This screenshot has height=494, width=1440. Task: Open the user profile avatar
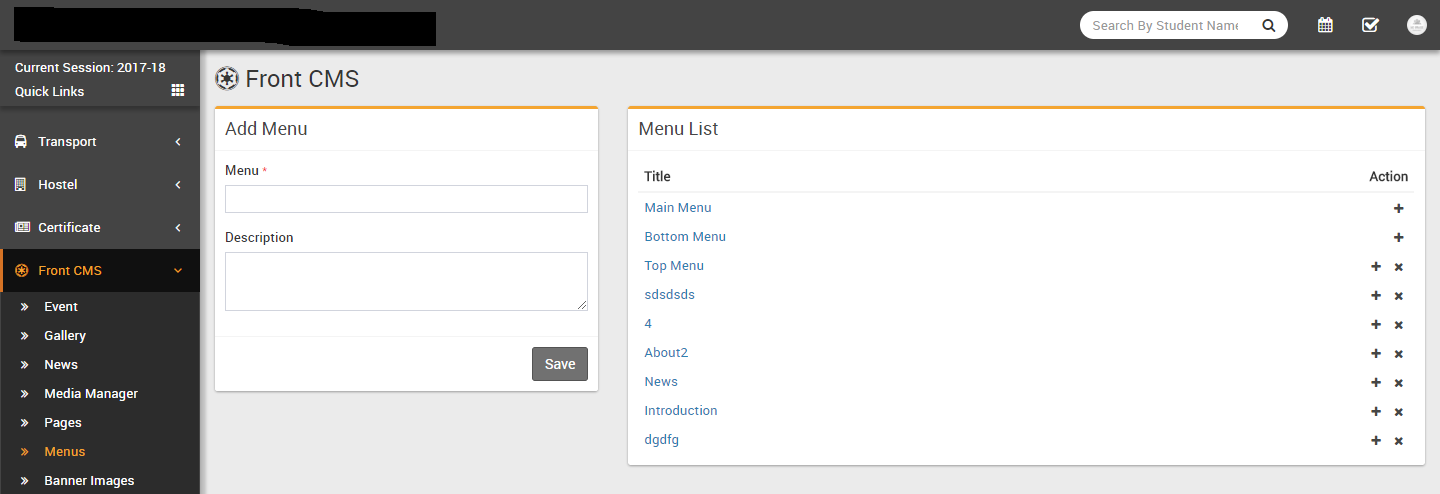[x=1416, y=25]
